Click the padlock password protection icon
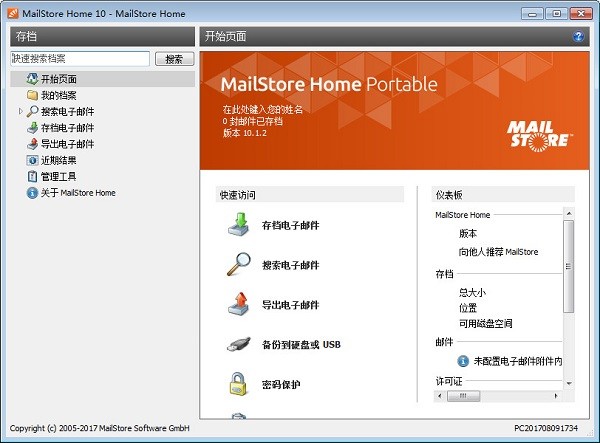The image size is (600, 443). coord(238,384)
